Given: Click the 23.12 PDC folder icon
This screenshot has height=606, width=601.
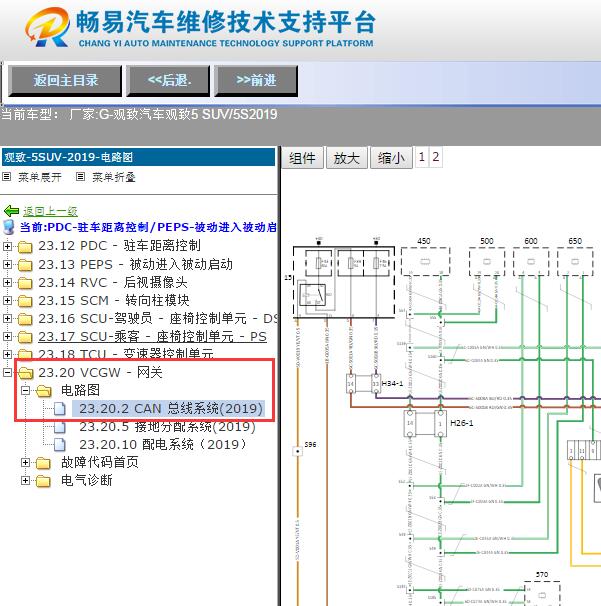Looking at the screenshot, I should (x=25, y=247).
